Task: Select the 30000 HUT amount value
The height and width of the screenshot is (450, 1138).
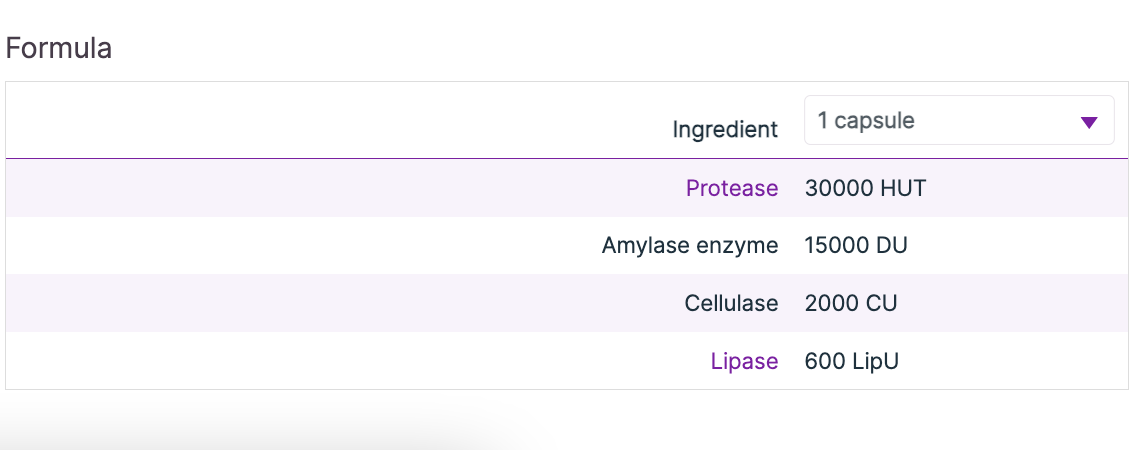Action: (865, 188)
